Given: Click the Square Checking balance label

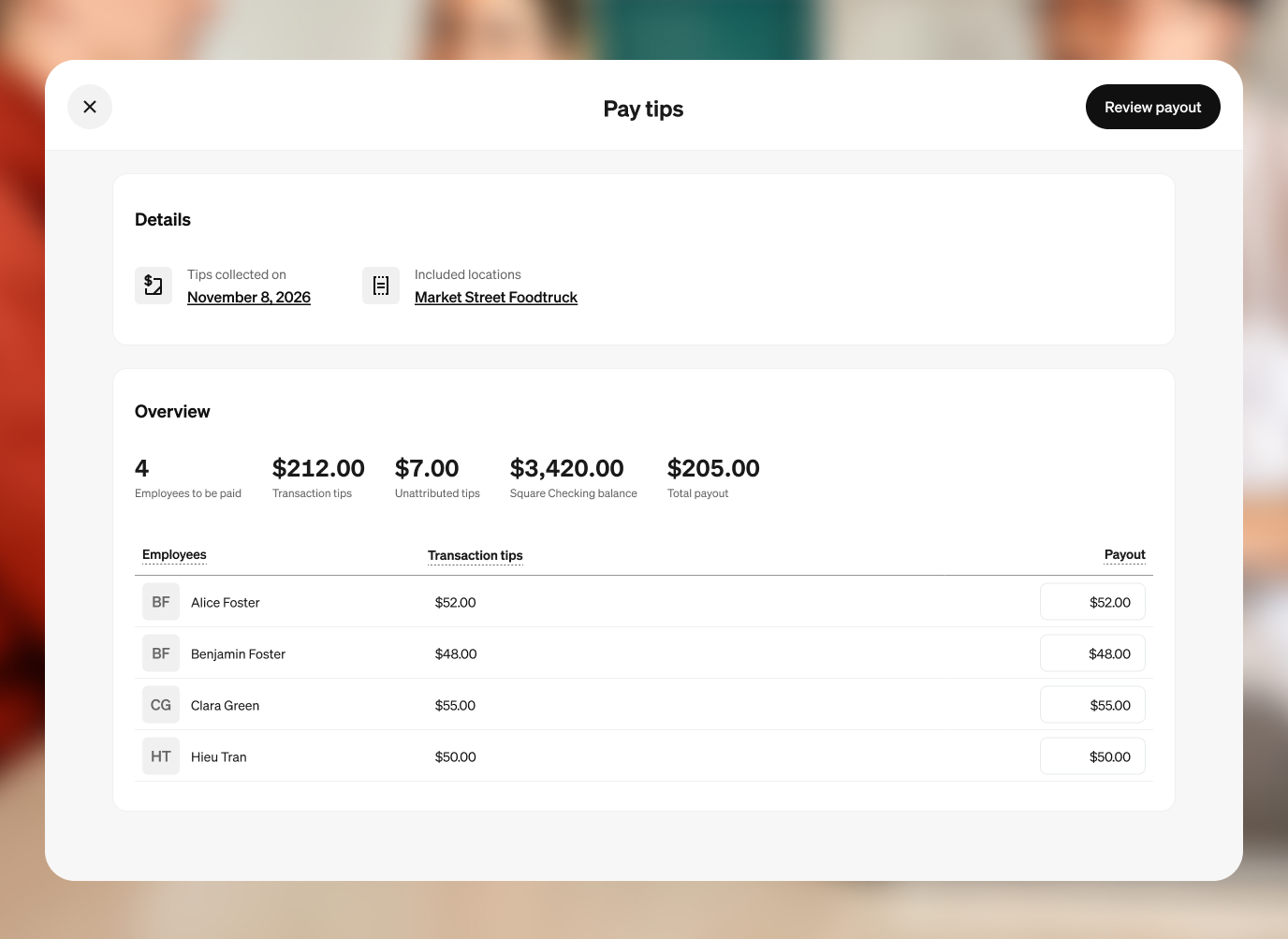Looking at the screenshot, I should 574,493.
